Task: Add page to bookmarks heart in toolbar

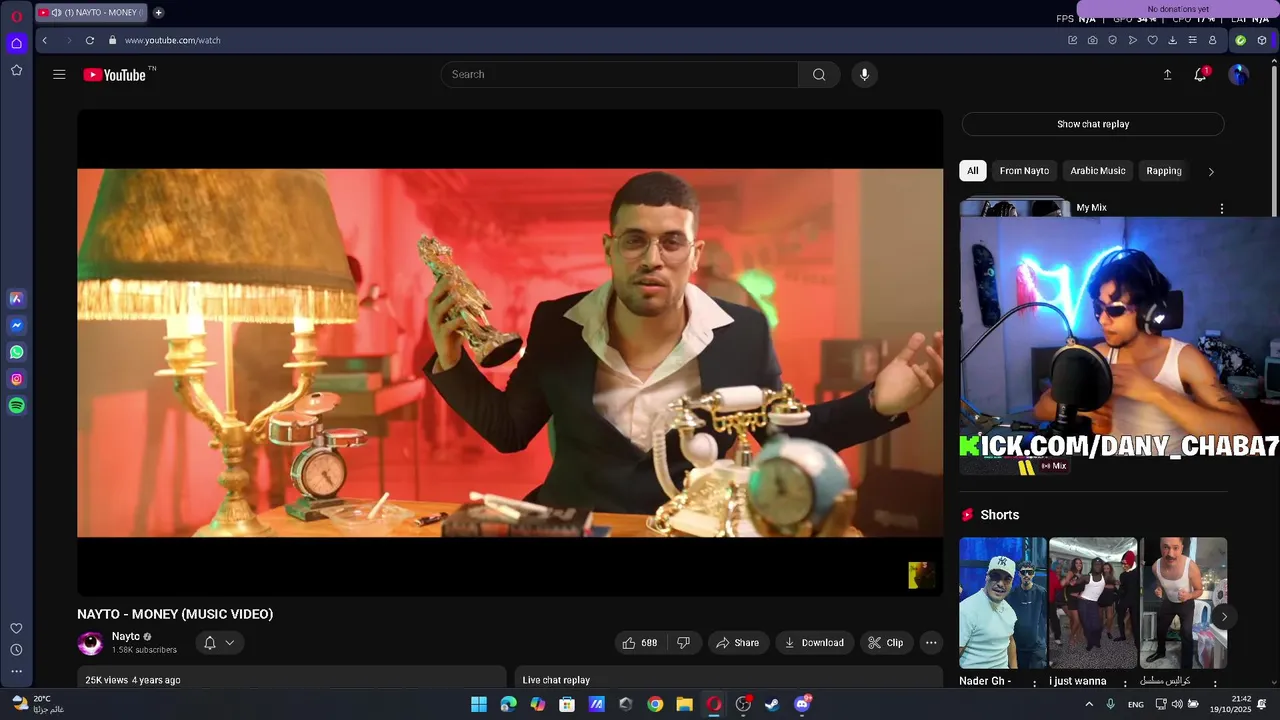Action: [1152, 40]
